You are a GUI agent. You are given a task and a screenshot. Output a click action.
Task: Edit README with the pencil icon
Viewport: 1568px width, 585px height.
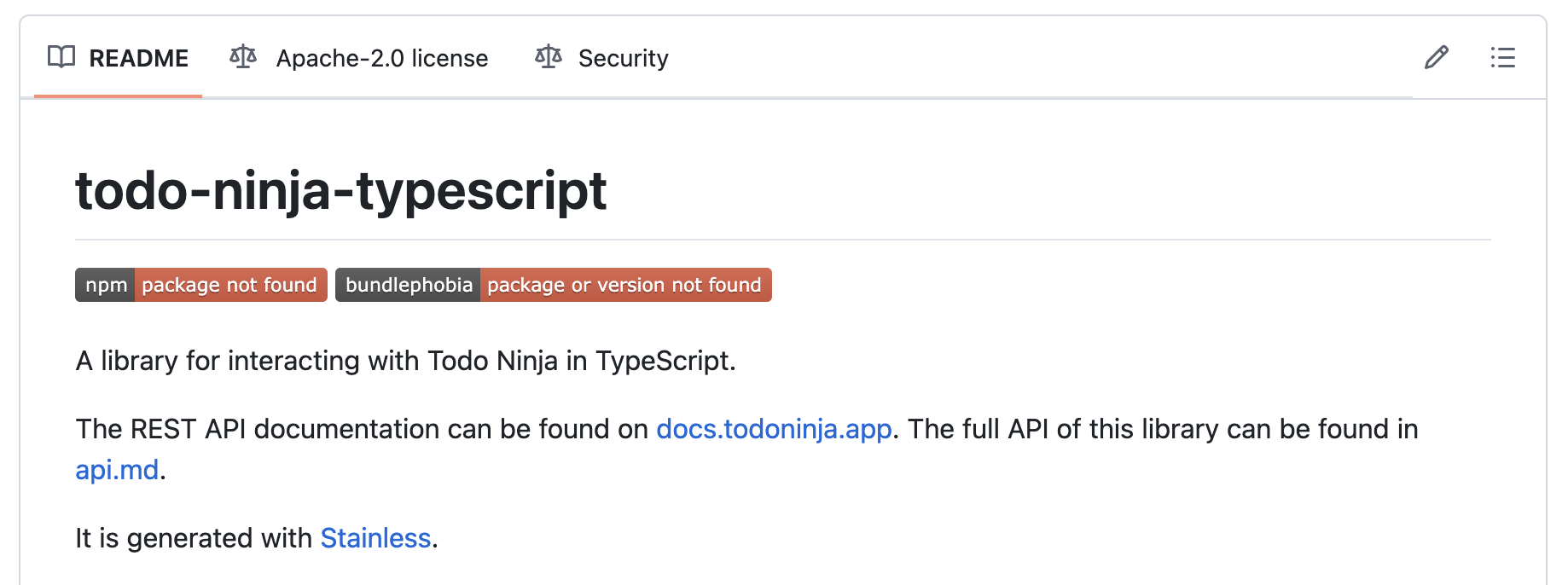pos(1437,57)
